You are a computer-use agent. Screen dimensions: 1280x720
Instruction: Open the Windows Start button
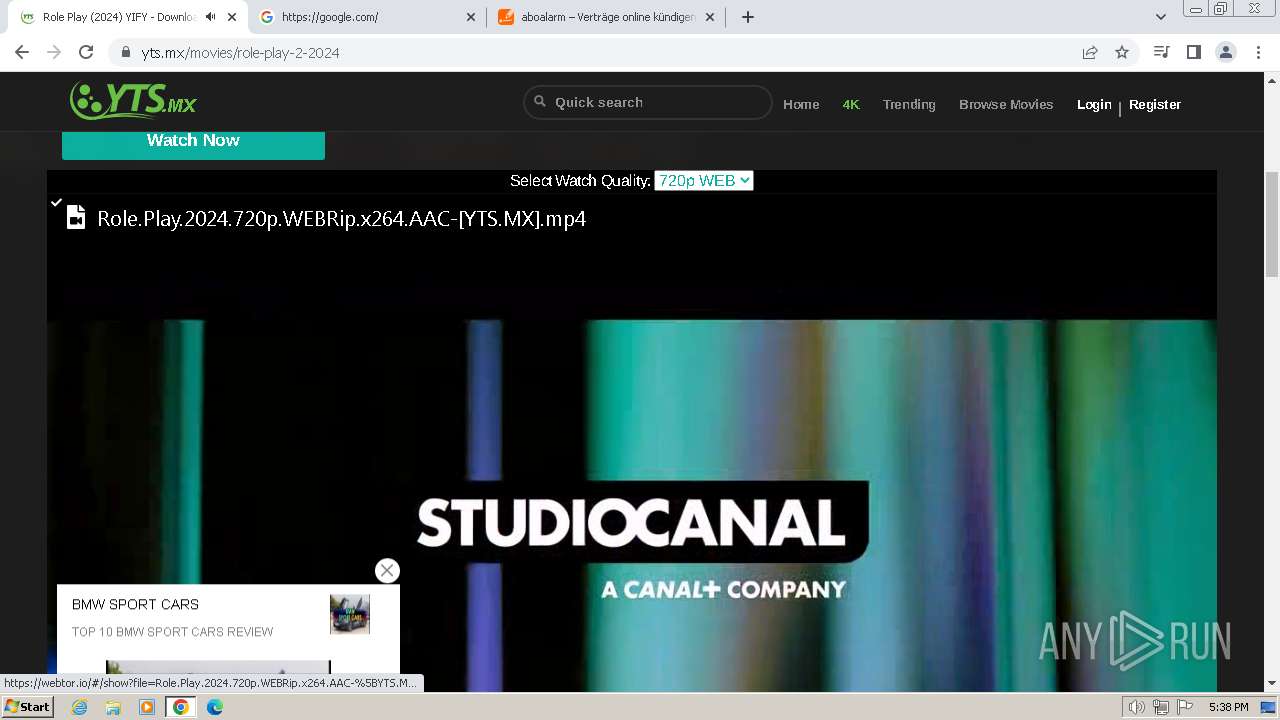tap(27, 707)
